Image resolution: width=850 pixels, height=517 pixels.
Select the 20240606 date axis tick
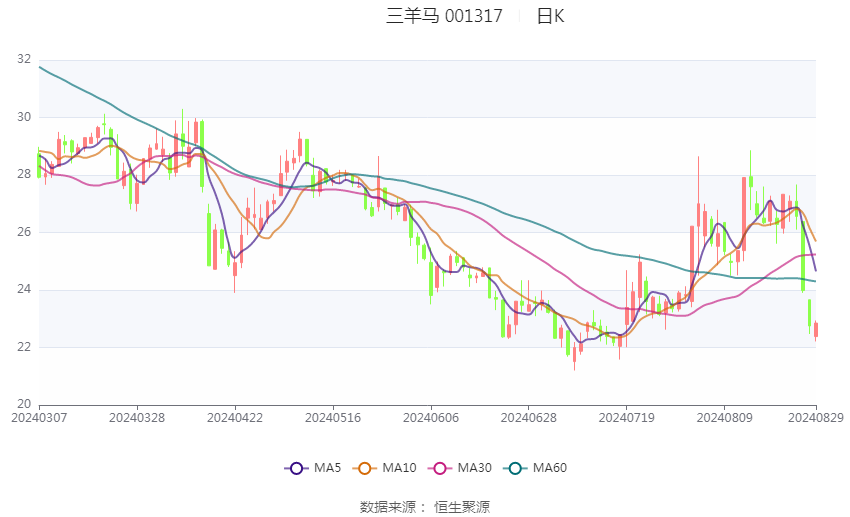(x=431, y=418)
